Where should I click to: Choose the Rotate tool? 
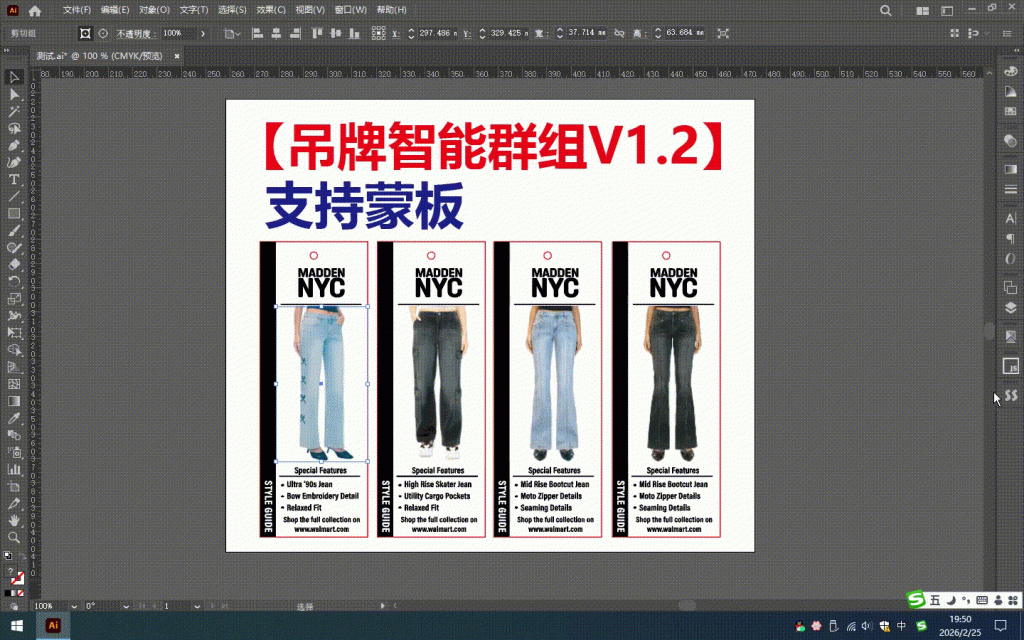coord(14,281)
